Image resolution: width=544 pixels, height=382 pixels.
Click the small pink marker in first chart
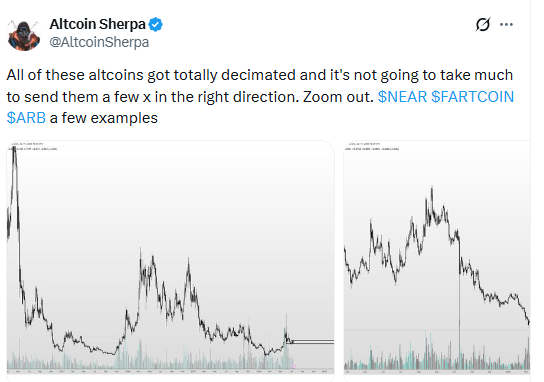(x=294, y=366)
